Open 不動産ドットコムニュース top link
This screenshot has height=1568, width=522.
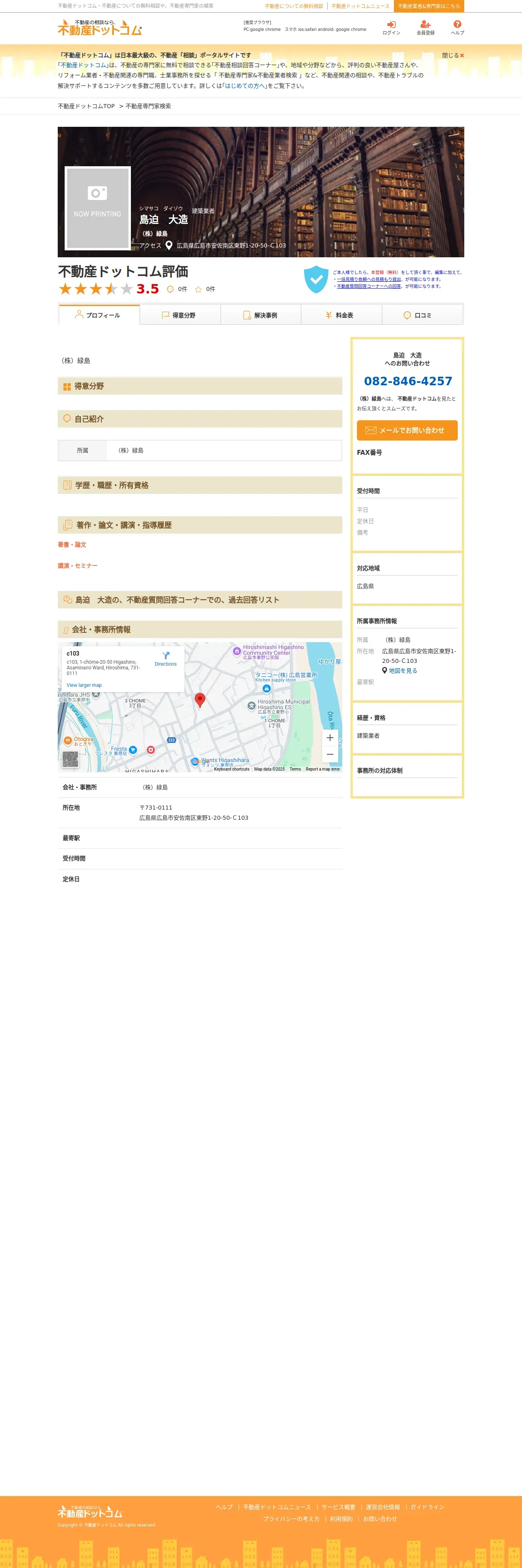point(360,6)
